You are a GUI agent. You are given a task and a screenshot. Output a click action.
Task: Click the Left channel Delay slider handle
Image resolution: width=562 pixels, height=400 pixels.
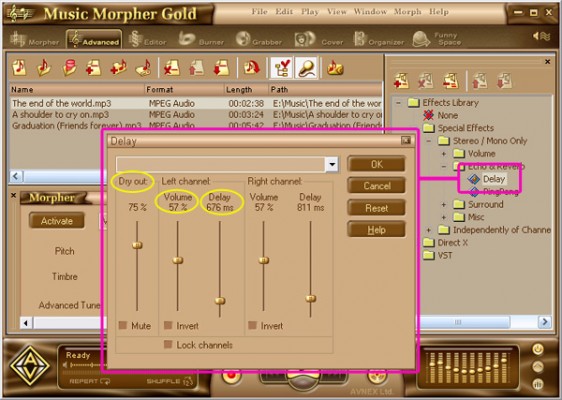tap(220, 301)
